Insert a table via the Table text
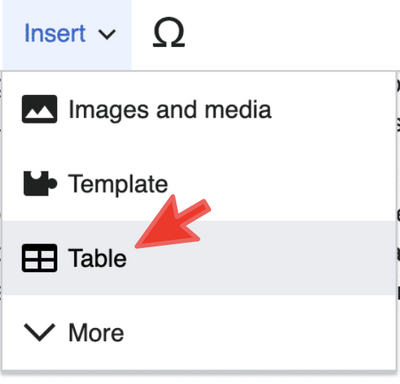Image resolution: width=400 pixels, height=384 pixels. coord(97,258)
